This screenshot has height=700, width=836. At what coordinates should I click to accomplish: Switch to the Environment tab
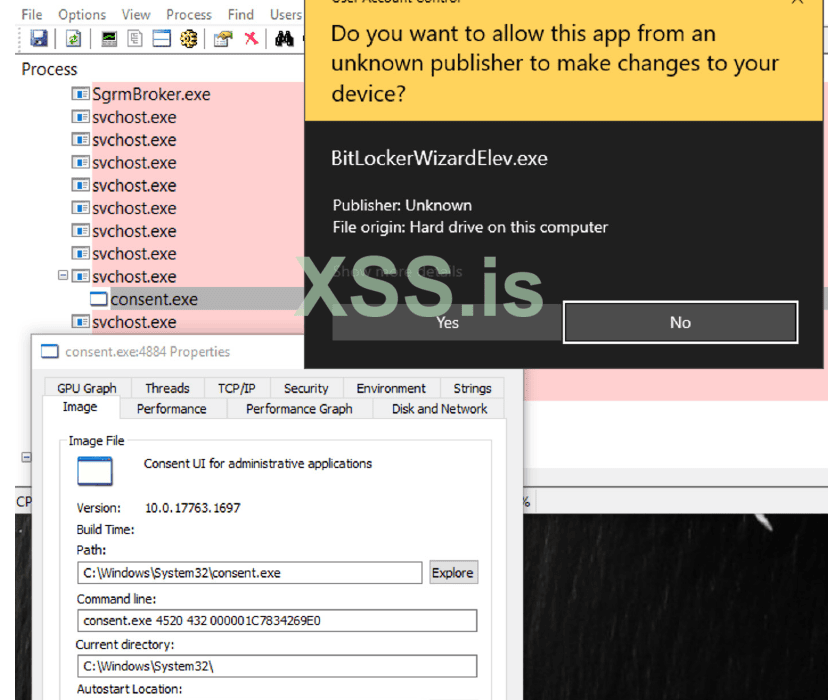[391, 388]
